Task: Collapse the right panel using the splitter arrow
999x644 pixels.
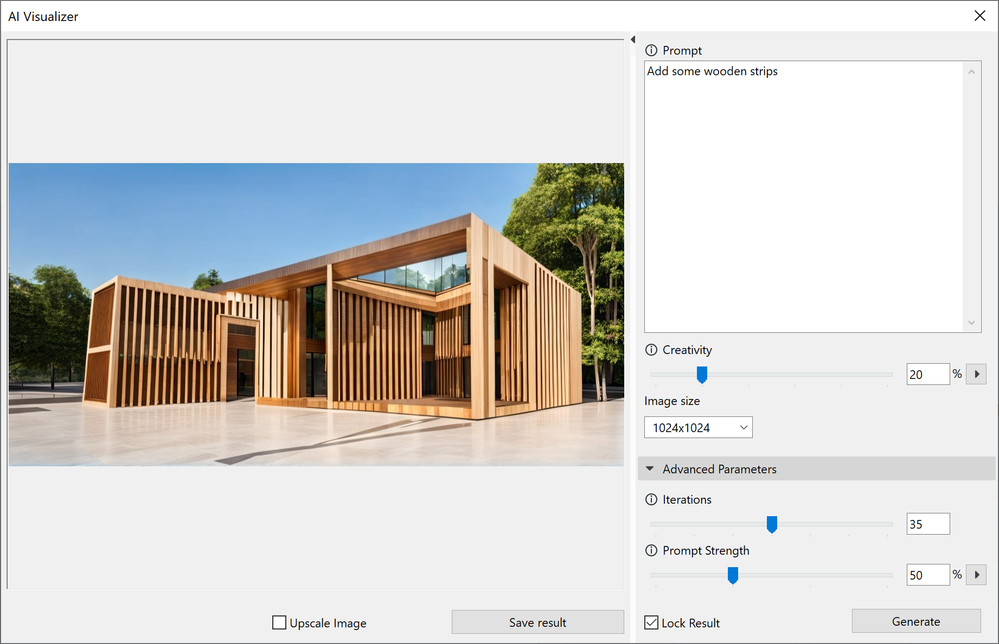Action: [x=633, y=39]
